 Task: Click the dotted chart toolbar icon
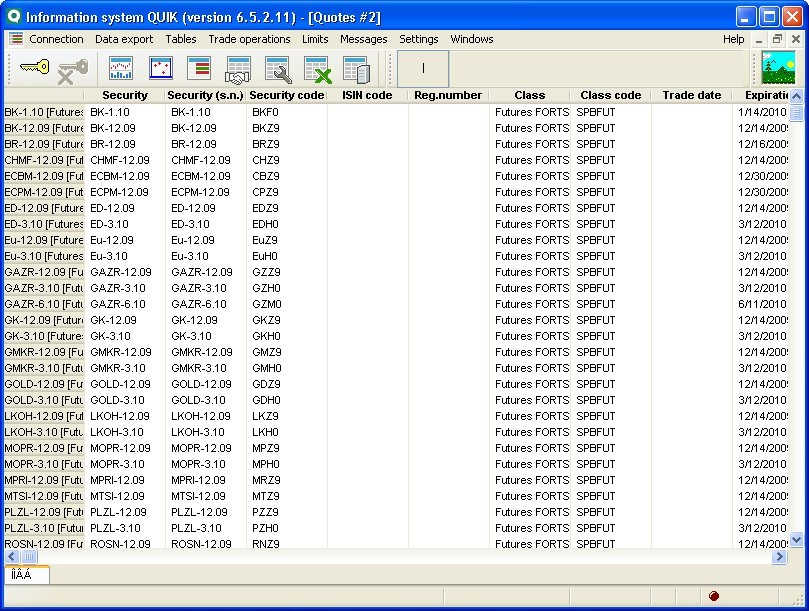tap(161, 70)
